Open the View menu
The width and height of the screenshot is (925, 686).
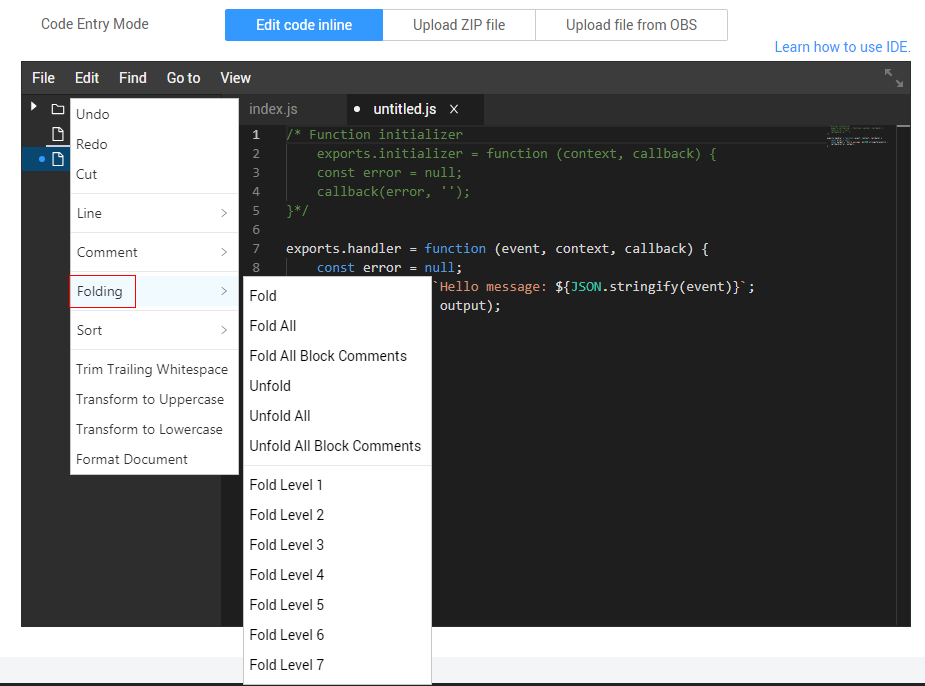[x=235, y=78]
